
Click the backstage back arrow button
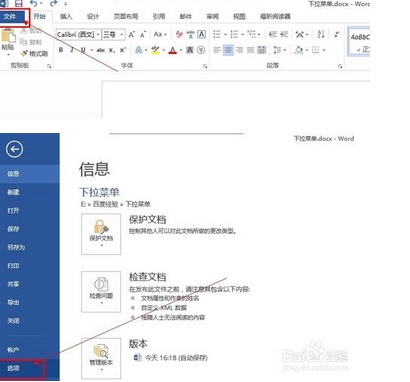click(x=14, y=149)
